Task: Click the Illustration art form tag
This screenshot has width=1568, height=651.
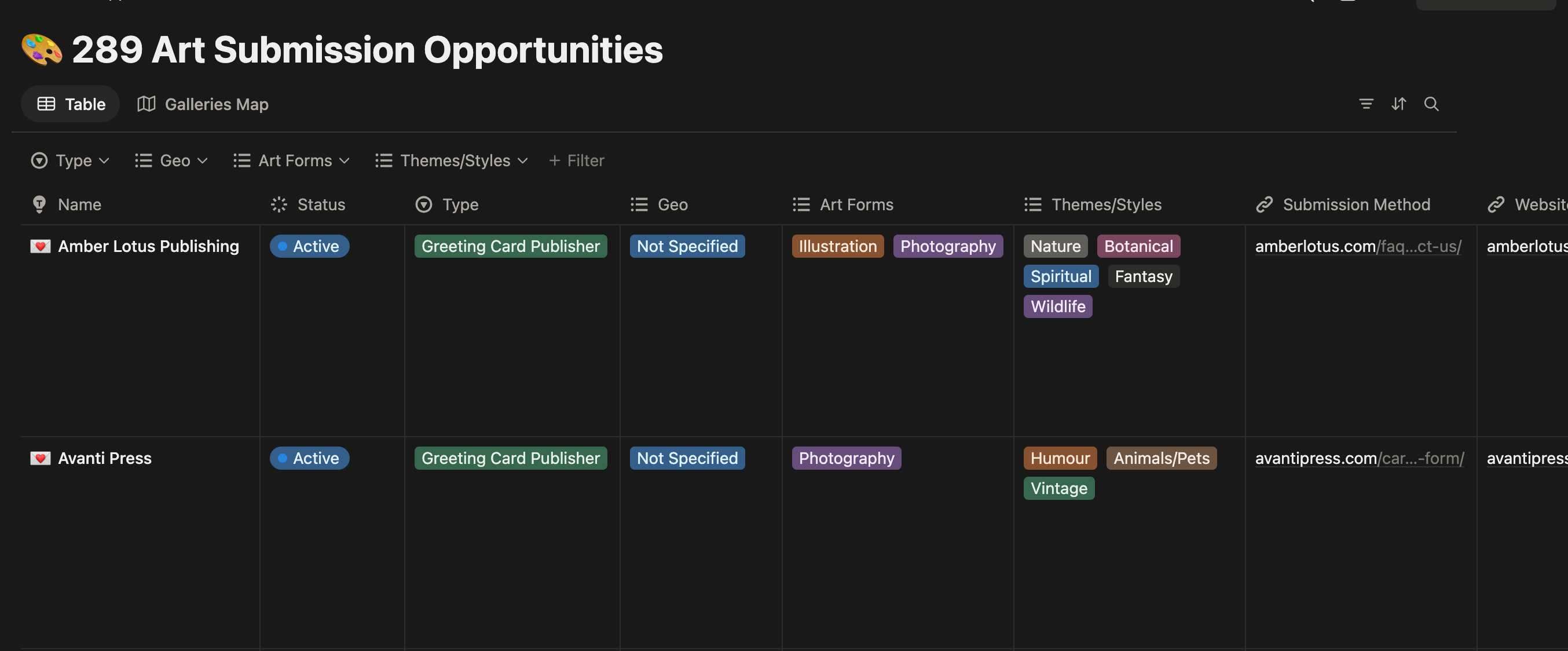Action: tap(838, 246)
